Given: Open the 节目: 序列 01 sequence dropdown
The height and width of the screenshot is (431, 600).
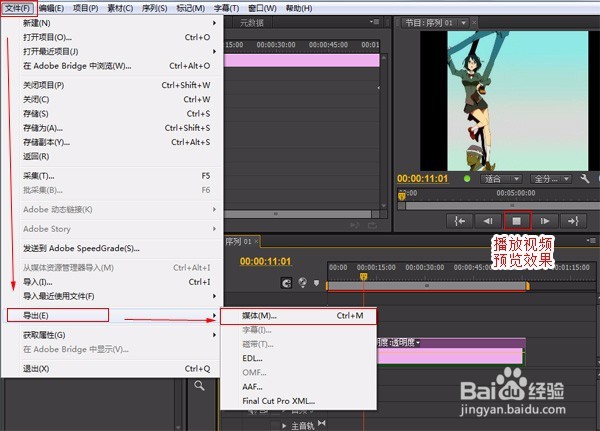Looking at the screenshot, I should pos(464,23).
